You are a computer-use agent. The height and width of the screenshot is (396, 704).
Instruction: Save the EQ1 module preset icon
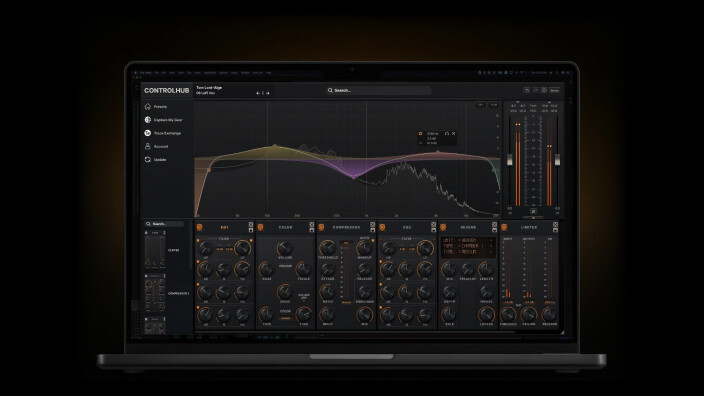(x=251, y=230)
